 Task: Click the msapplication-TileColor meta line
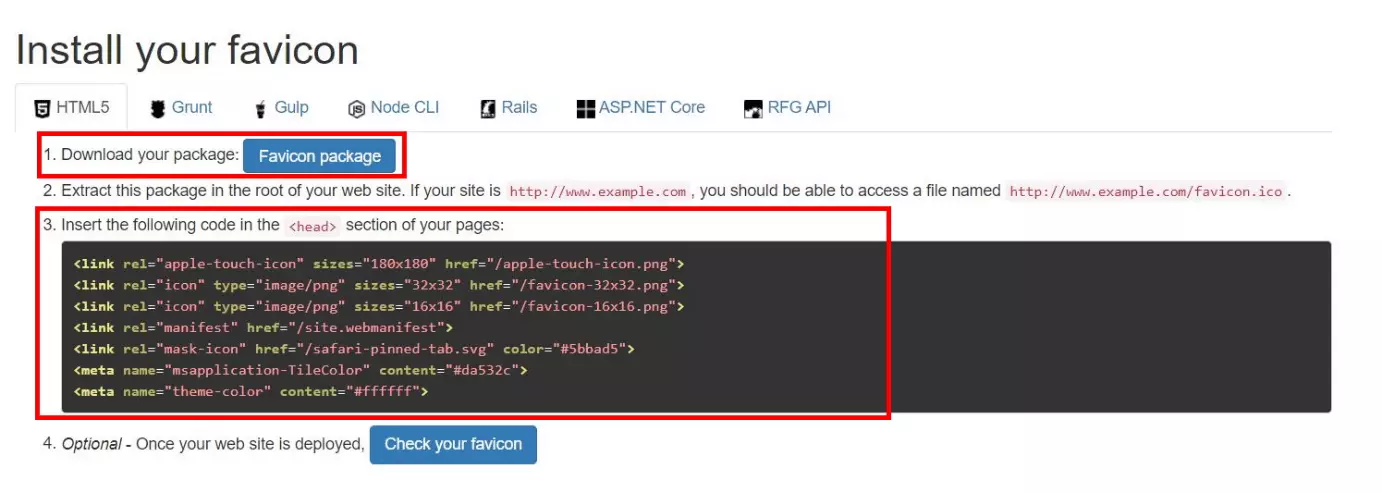300,370
